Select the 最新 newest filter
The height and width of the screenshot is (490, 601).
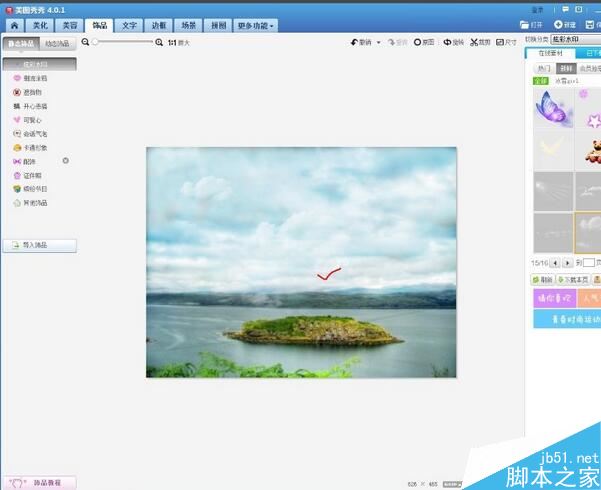[x=566, y=69]
